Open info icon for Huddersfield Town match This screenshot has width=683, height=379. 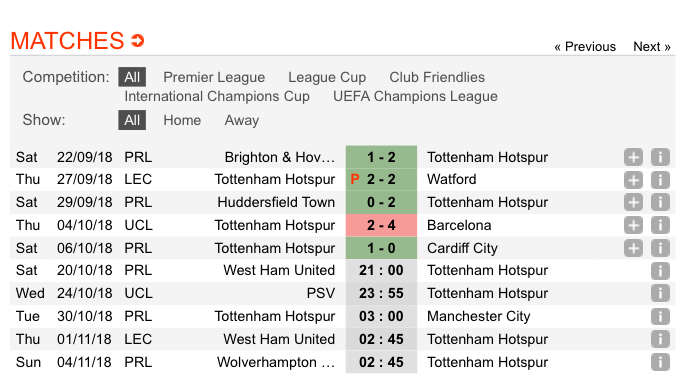(660, 203)
